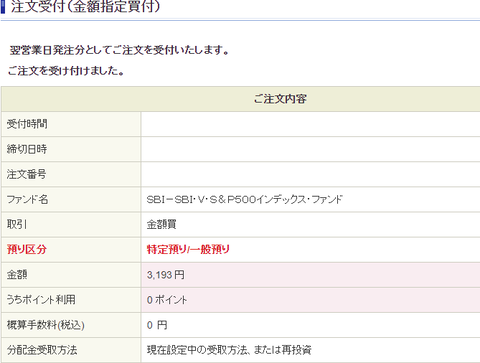Click the value 現在設定中の受取方法、または再投資
The image size is (480, 363).
(x=229, y=350)
